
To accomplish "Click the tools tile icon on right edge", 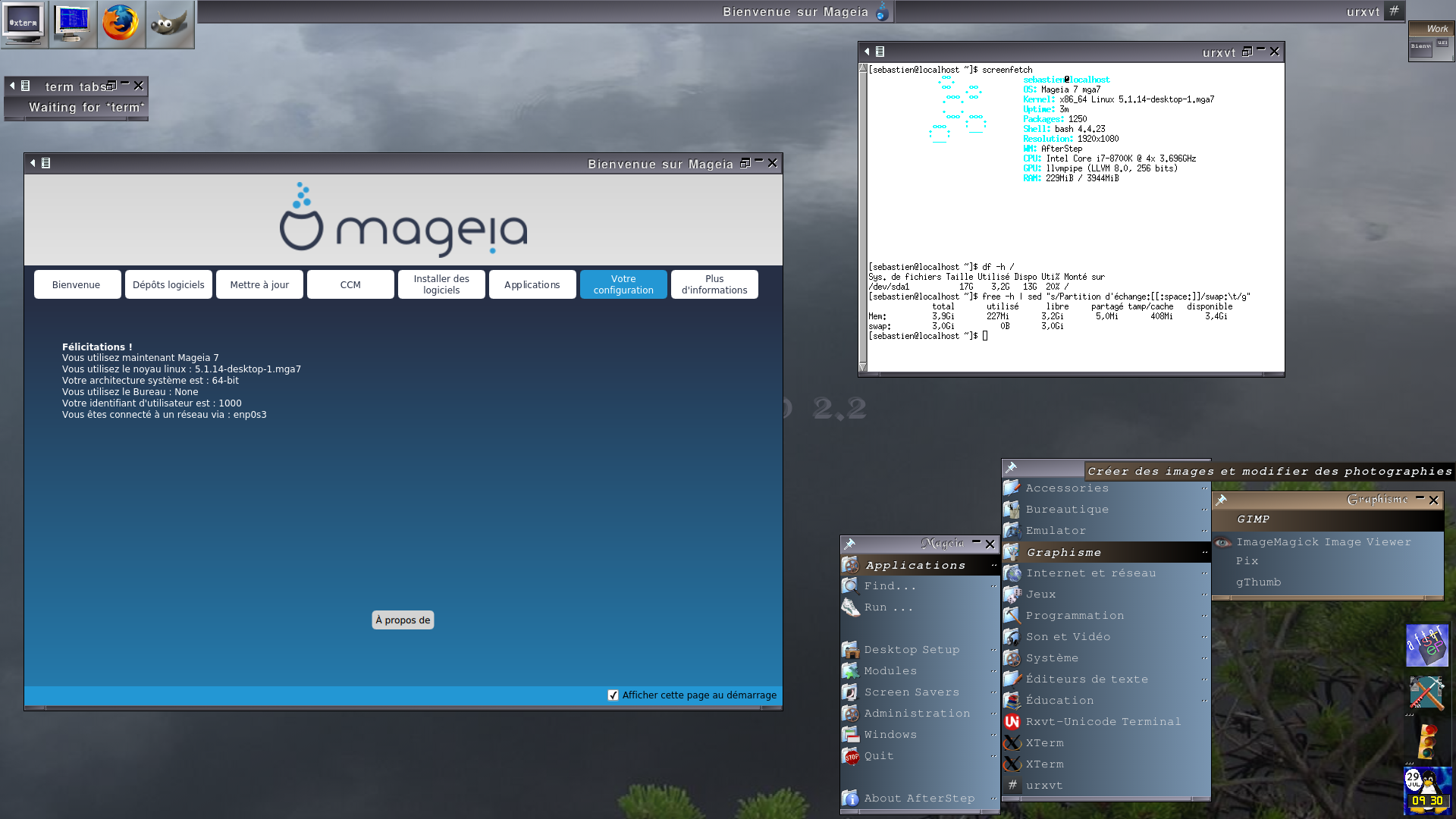I will (x=1426, y=692).
